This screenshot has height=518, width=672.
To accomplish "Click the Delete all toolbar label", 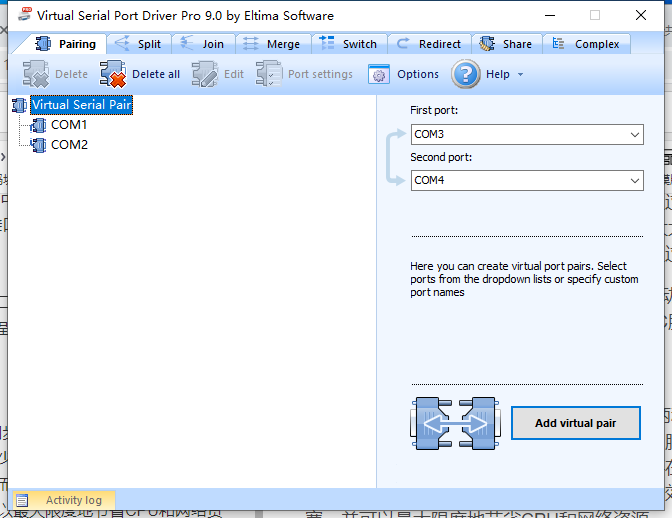I will pyautogui.click(x=156, y=74).
